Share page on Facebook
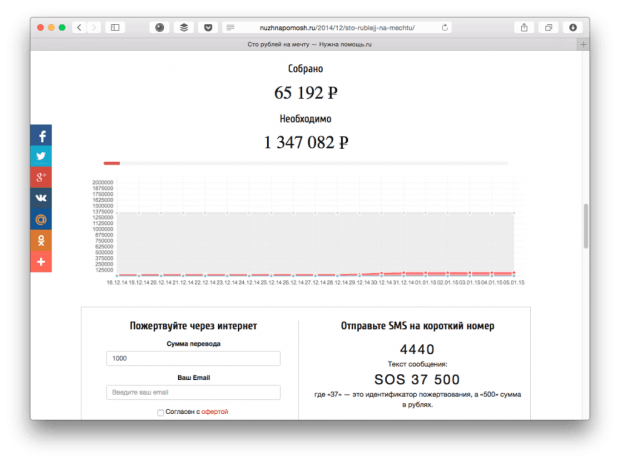The height and width of the screenshot is (463, 620). click(41, 135)
